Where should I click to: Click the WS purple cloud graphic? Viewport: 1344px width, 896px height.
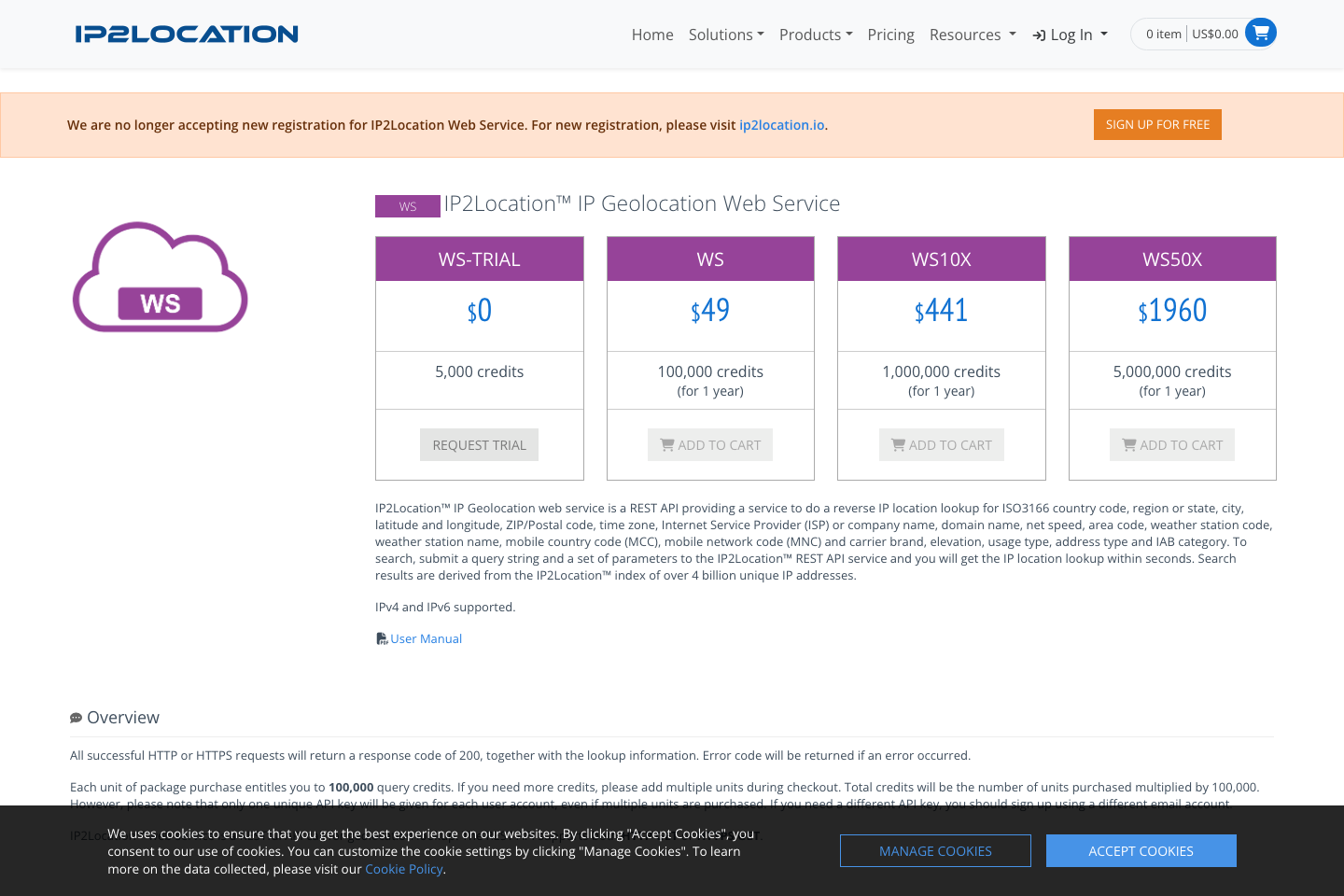pyautogui.click(x=159, y=277)
